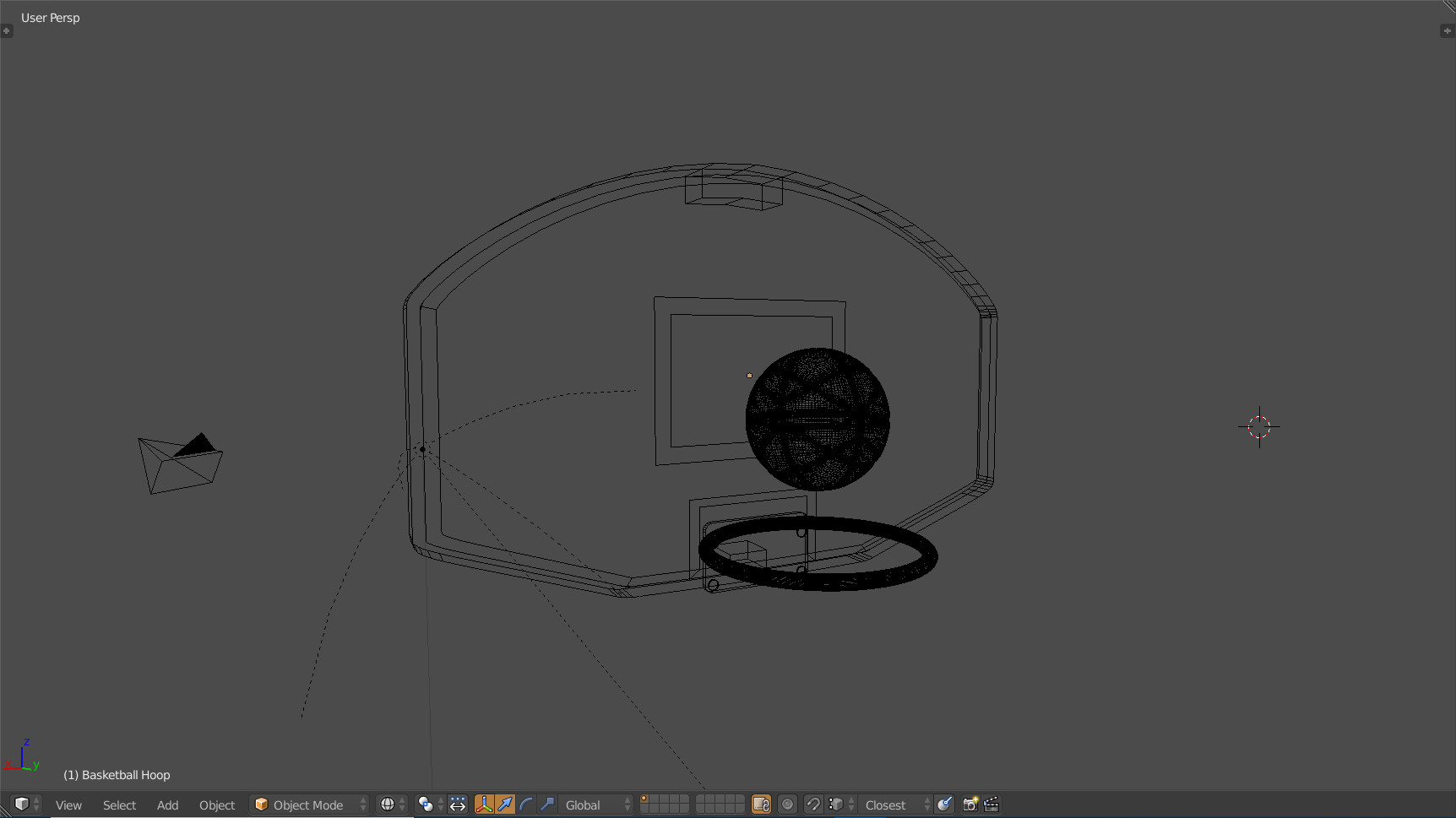
Task: Click the OpenGL render still camera icon
Action: point(970,804)
